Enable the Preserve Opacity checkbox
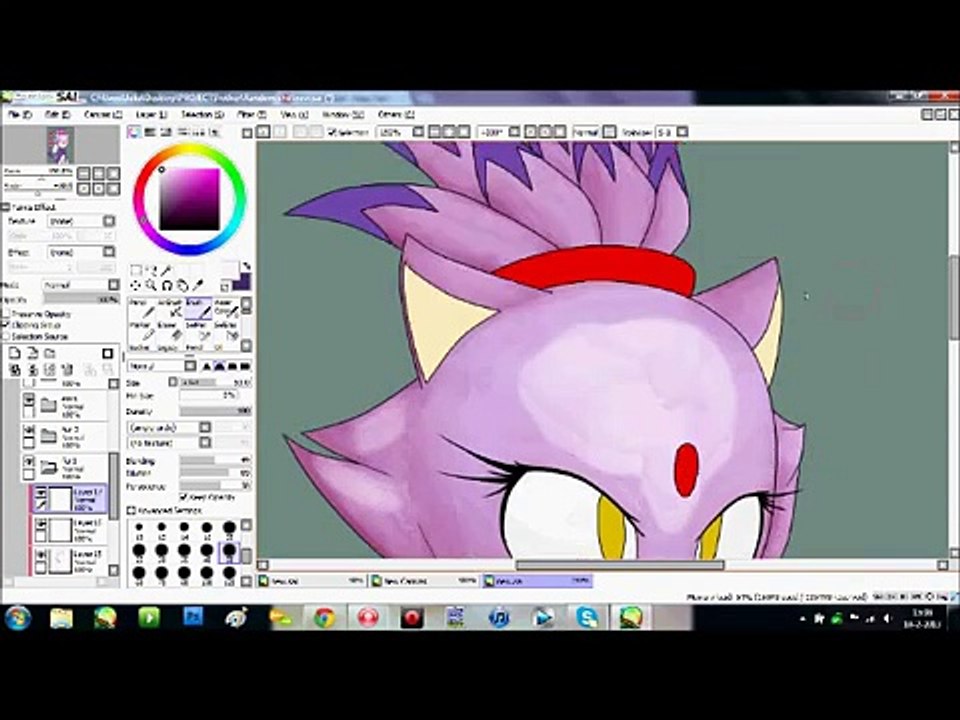960x720 pixels. (6, 313)
